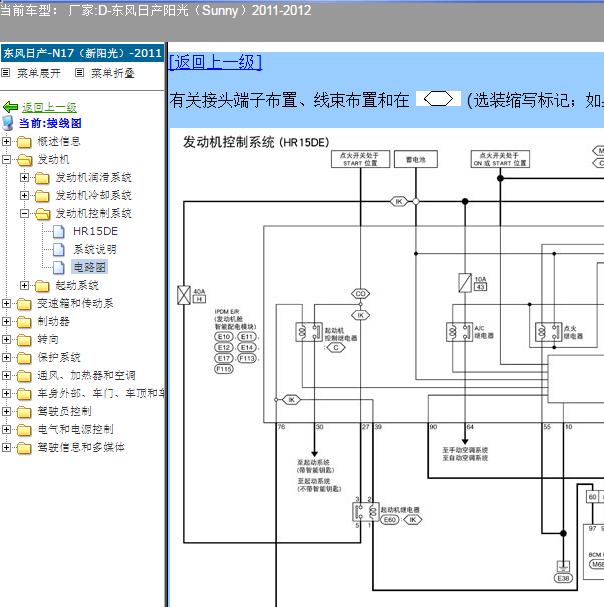Click the 40A fuse symbol in diagram
604x607 pixels.
(x=184, y=295)
